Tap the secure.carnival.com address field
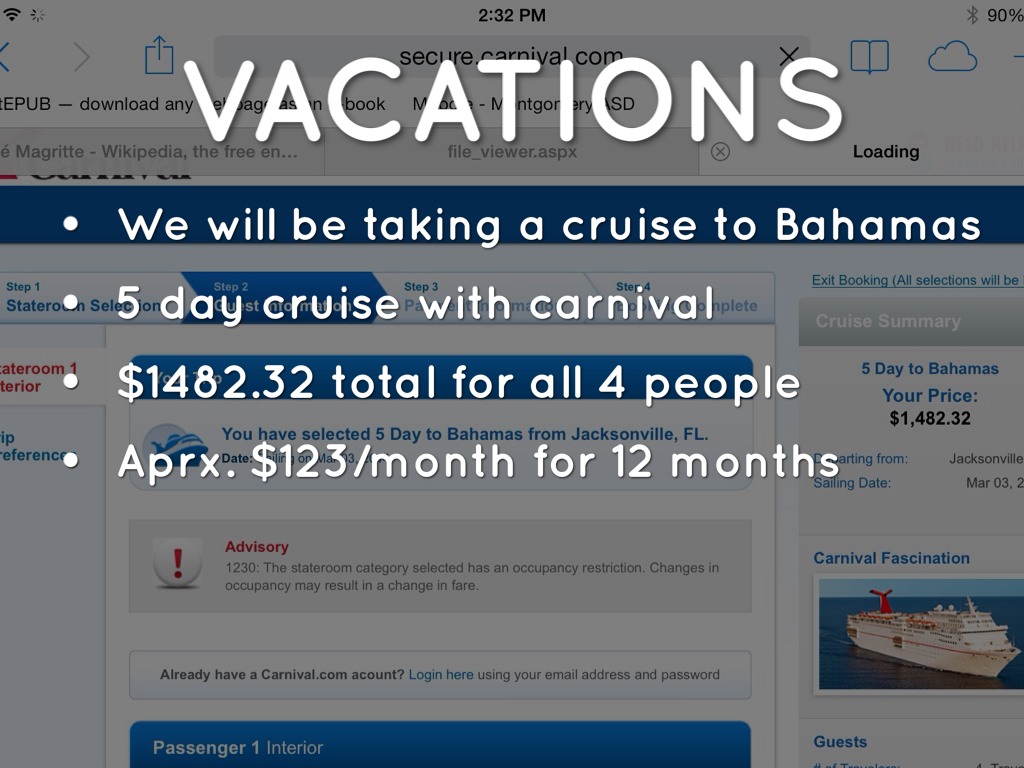The height and width of the screenshot is (768, 1024). click(x=510, y=57)
